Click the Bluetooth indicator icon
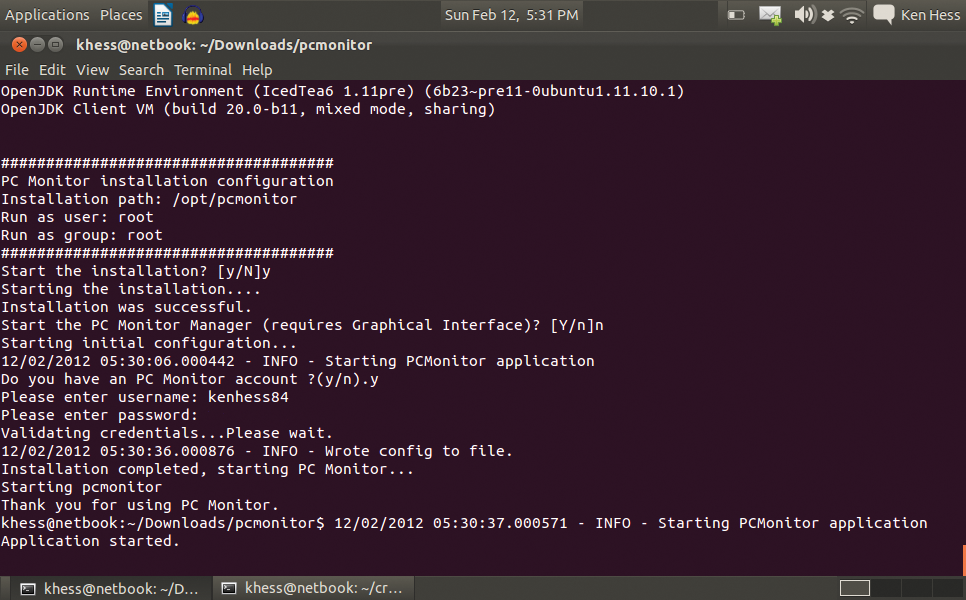 tap(828, 14)
